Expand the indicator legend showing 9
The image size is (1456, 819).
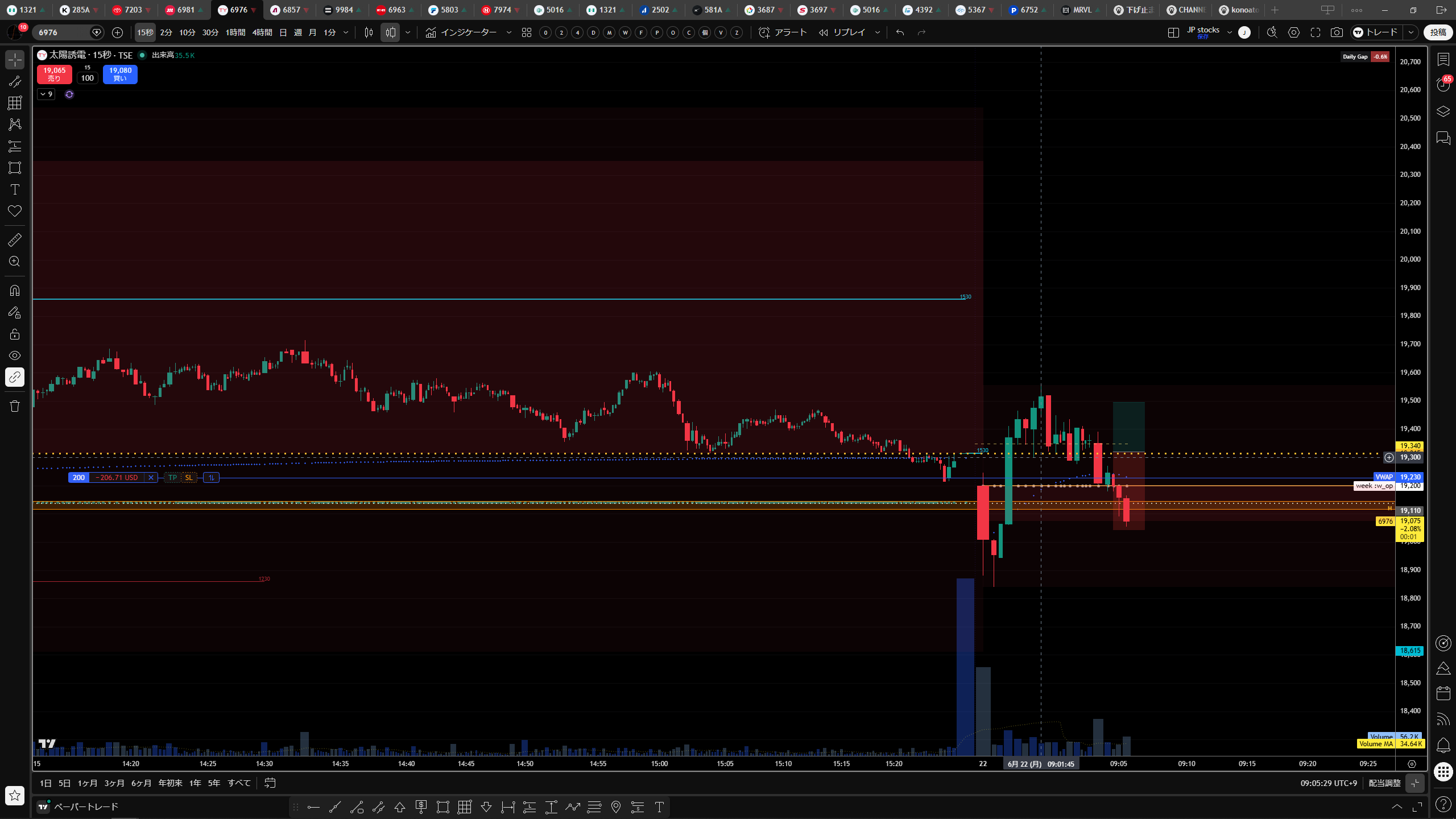pyautogui.click(x=46, y=94)
